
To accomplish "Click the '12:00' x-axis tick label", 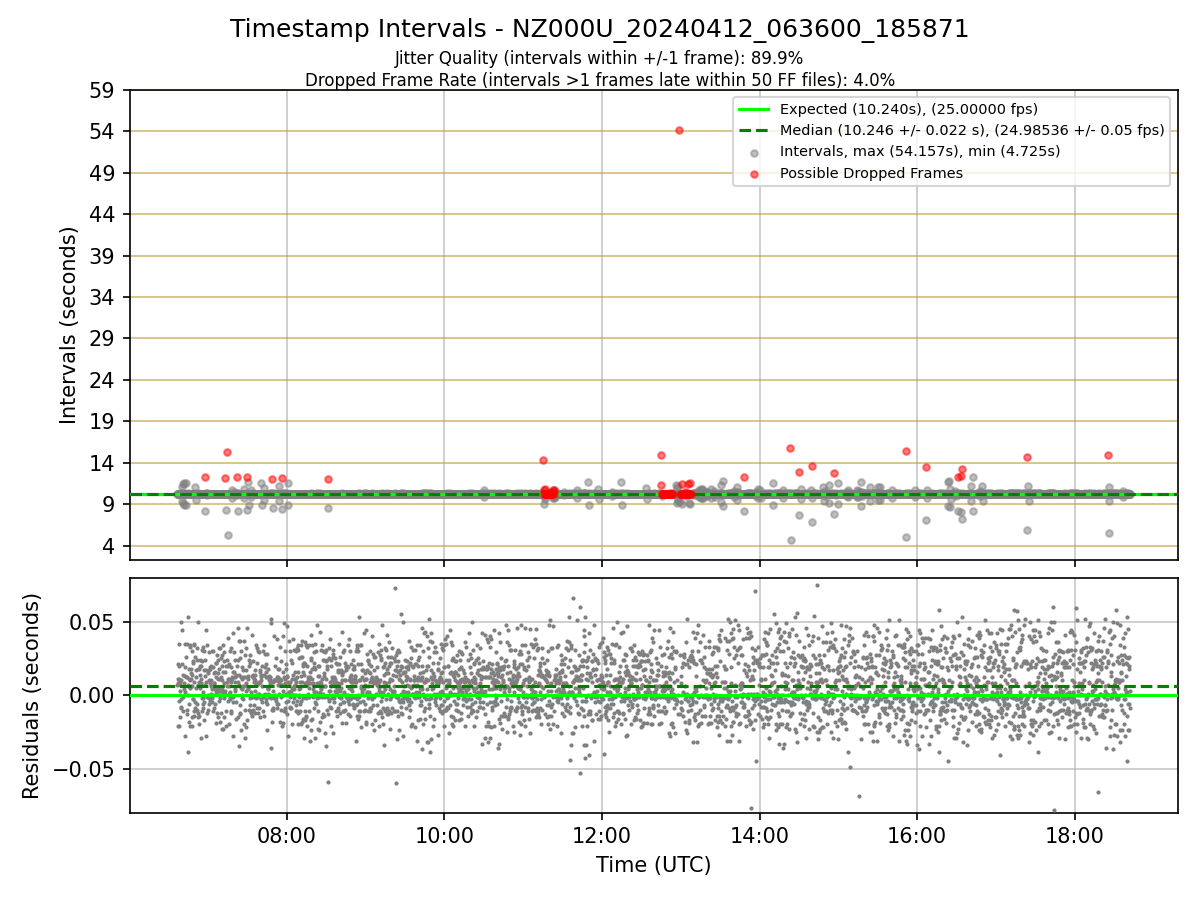I will point(602,834).
